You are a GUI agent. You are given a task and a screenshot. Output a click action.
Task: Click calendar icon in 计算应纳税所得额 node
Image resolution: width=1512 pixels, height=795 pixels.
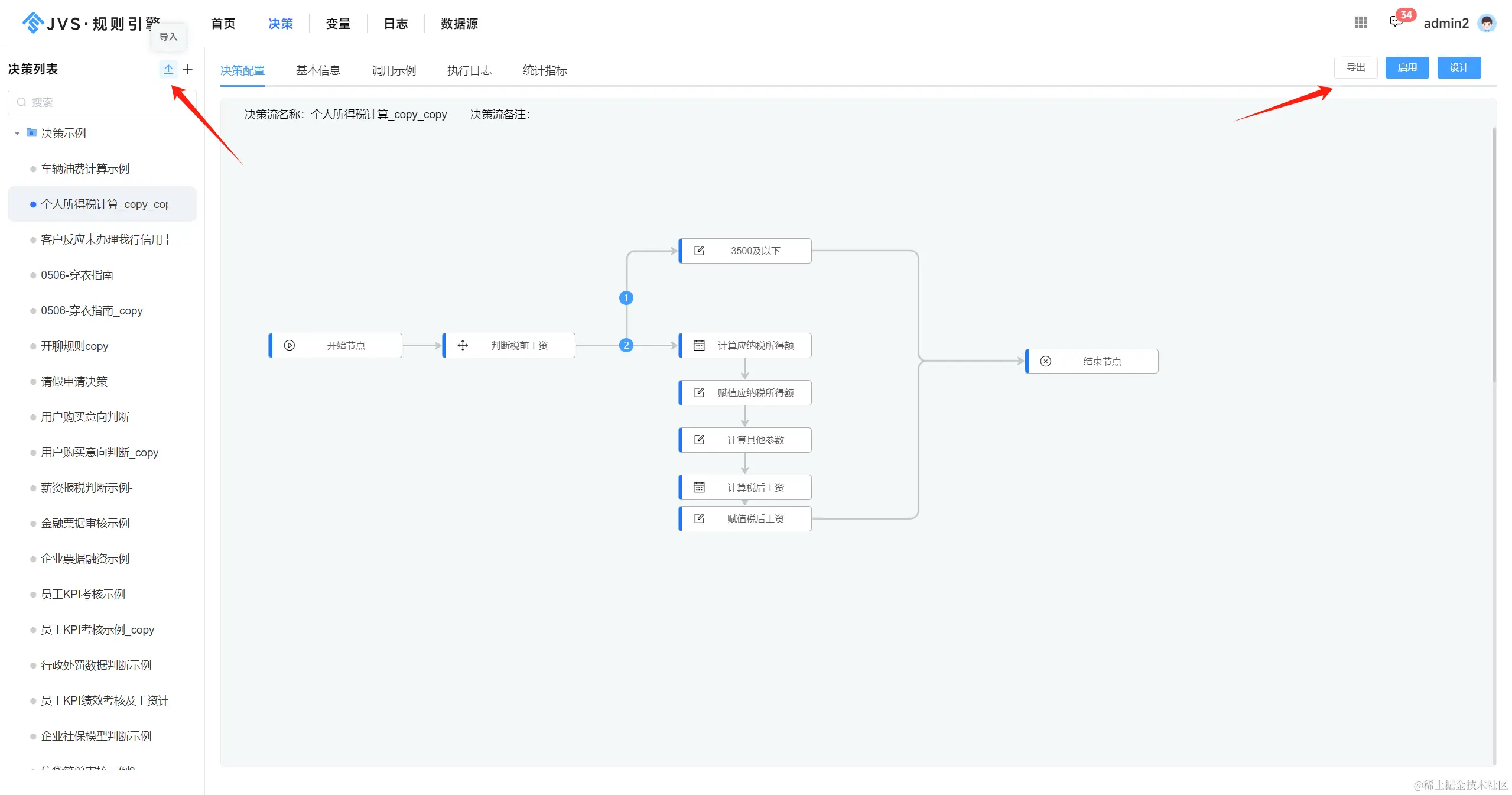(x=699, y=345)
